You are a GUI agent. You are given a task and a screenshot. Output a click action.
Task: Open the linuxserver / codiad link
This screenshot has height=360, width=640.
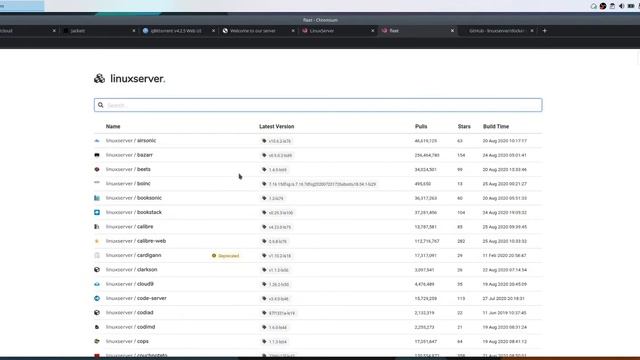129,313
